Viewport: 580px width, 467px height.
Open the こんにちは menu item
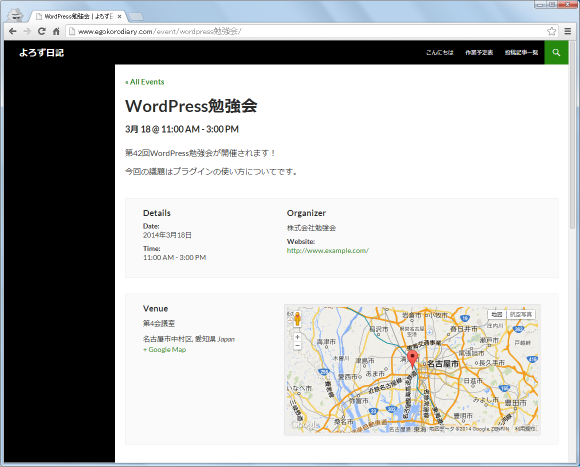coord(439,53)
